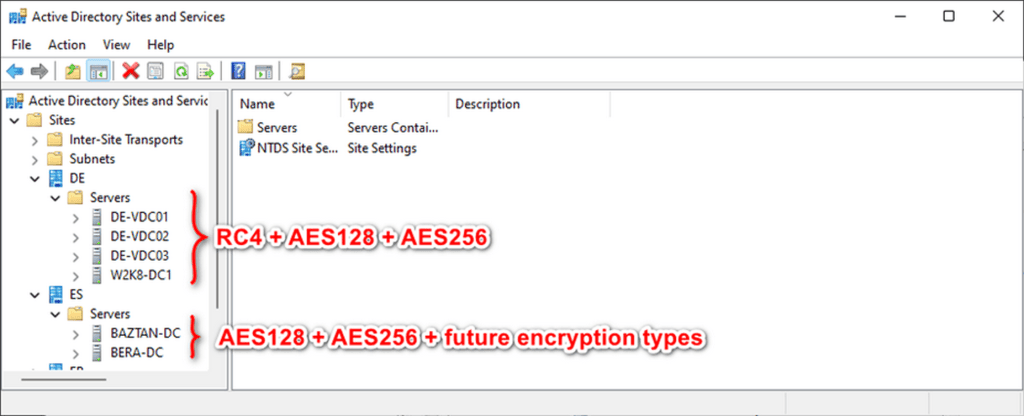The height and width of the screenshot is (416, 1024).
Task: Click the Back arrow toolbar icon
Action: [x=15, y=71]
